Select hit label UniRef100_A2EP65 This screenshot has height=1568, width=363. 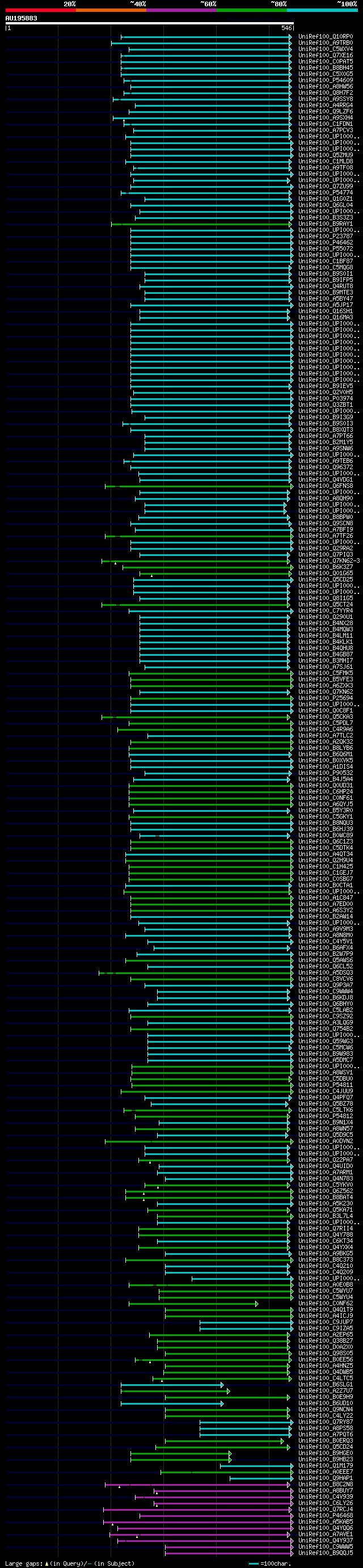click(325, 1334)
